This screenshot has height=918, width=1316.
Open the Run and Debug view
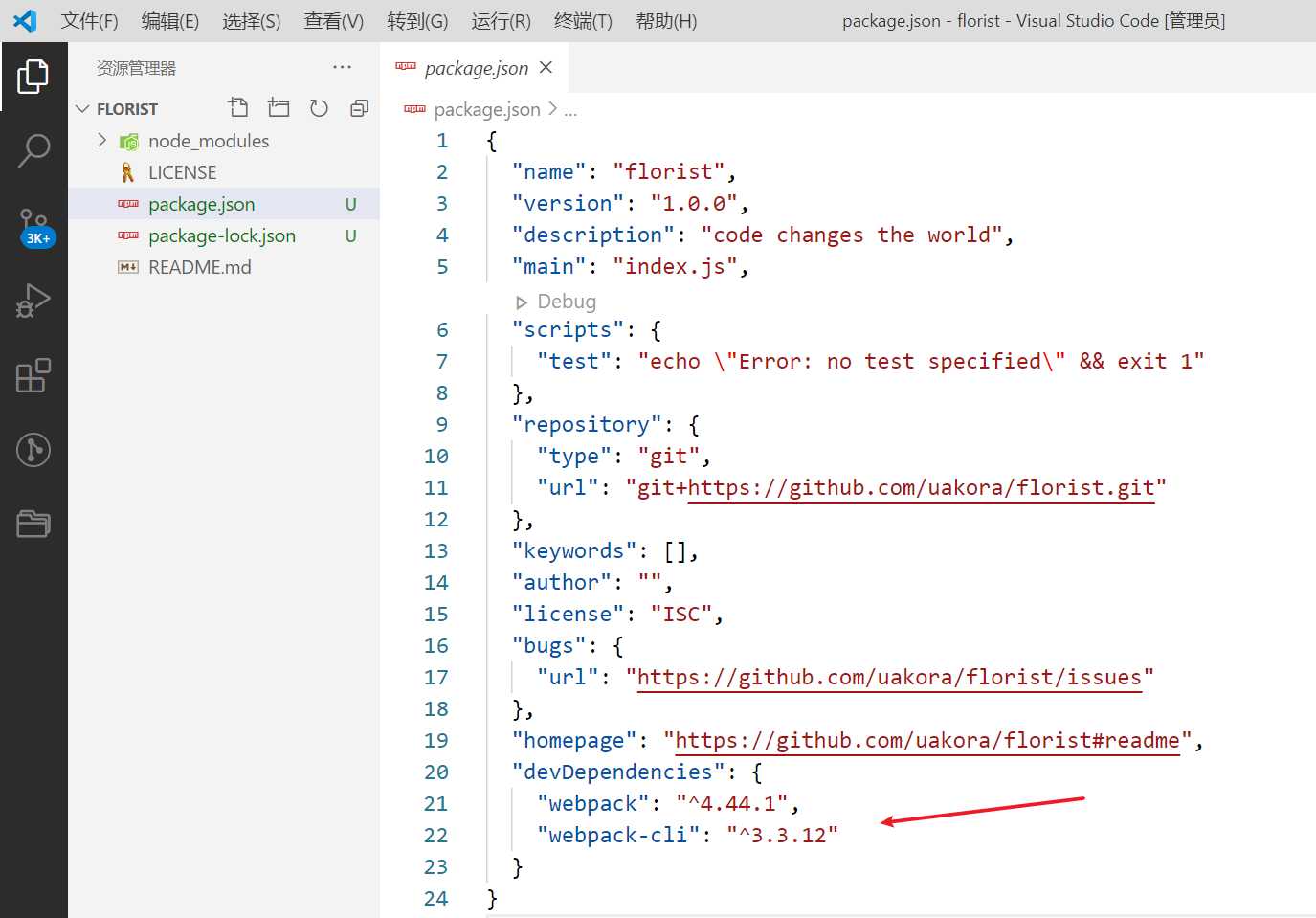[x=33, y=301]
